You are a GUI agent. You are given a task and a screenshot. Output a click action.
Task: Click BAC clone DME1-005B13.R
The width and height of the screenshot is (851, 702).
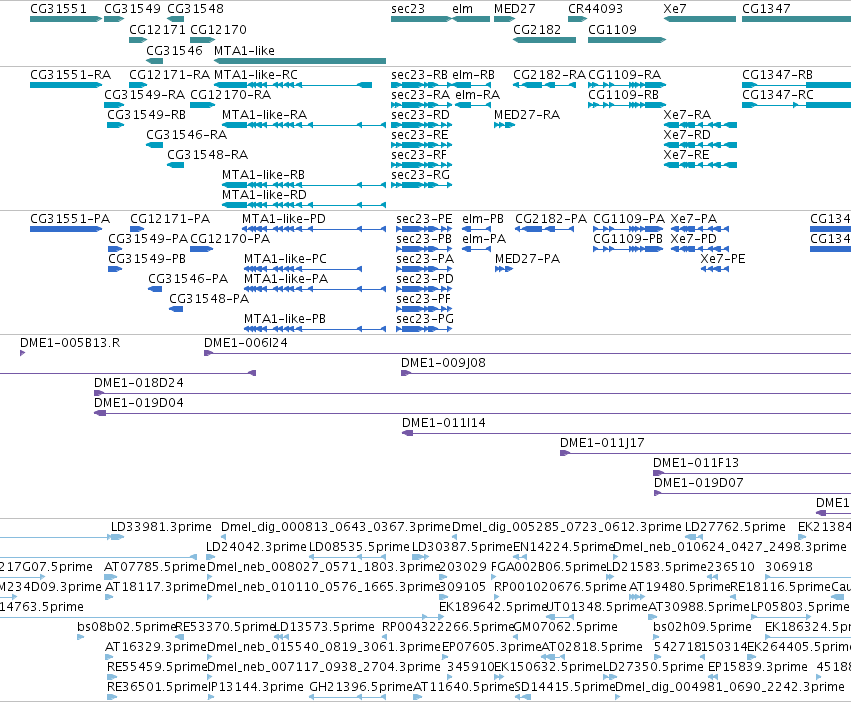tap(22, 353)
